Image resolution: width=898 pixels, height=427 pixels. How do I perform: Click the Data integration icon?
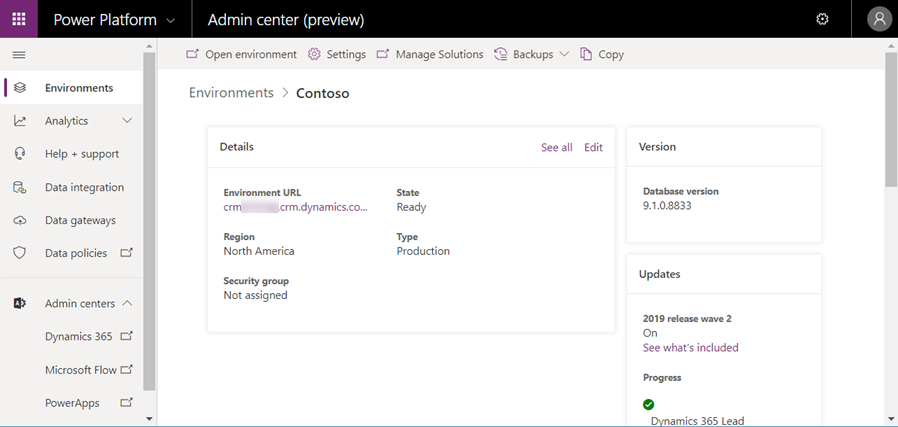coord(19,187)
